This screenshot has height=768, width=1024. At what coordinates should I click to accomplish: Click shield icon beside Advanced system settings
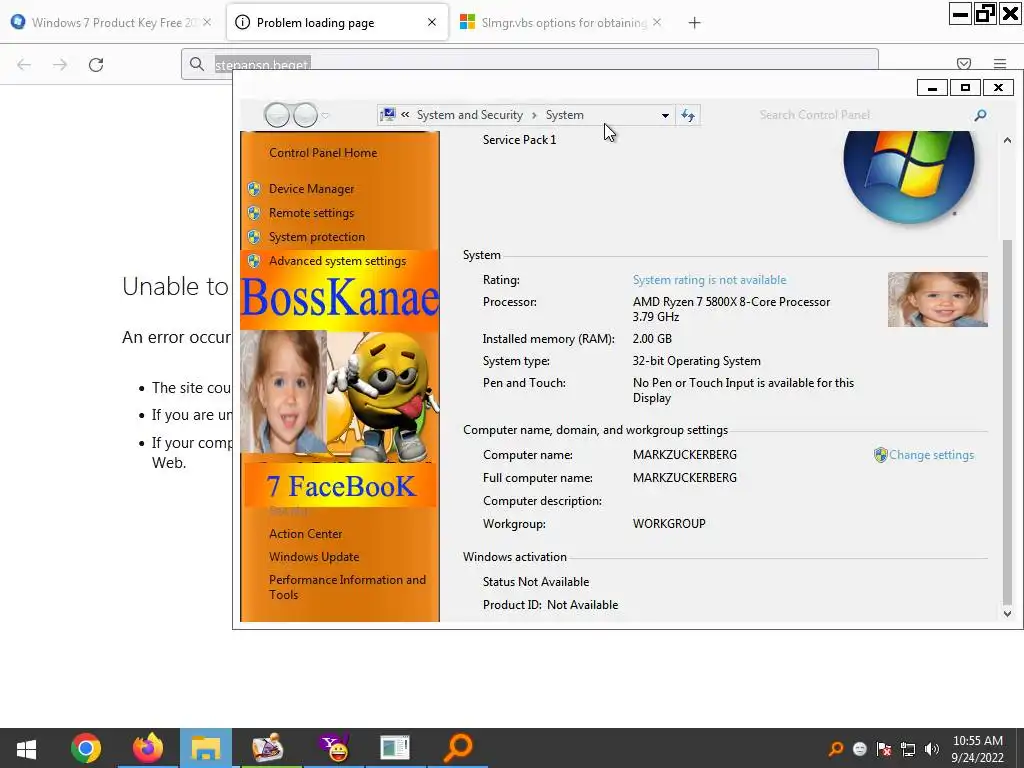click(x=254, y=261)
